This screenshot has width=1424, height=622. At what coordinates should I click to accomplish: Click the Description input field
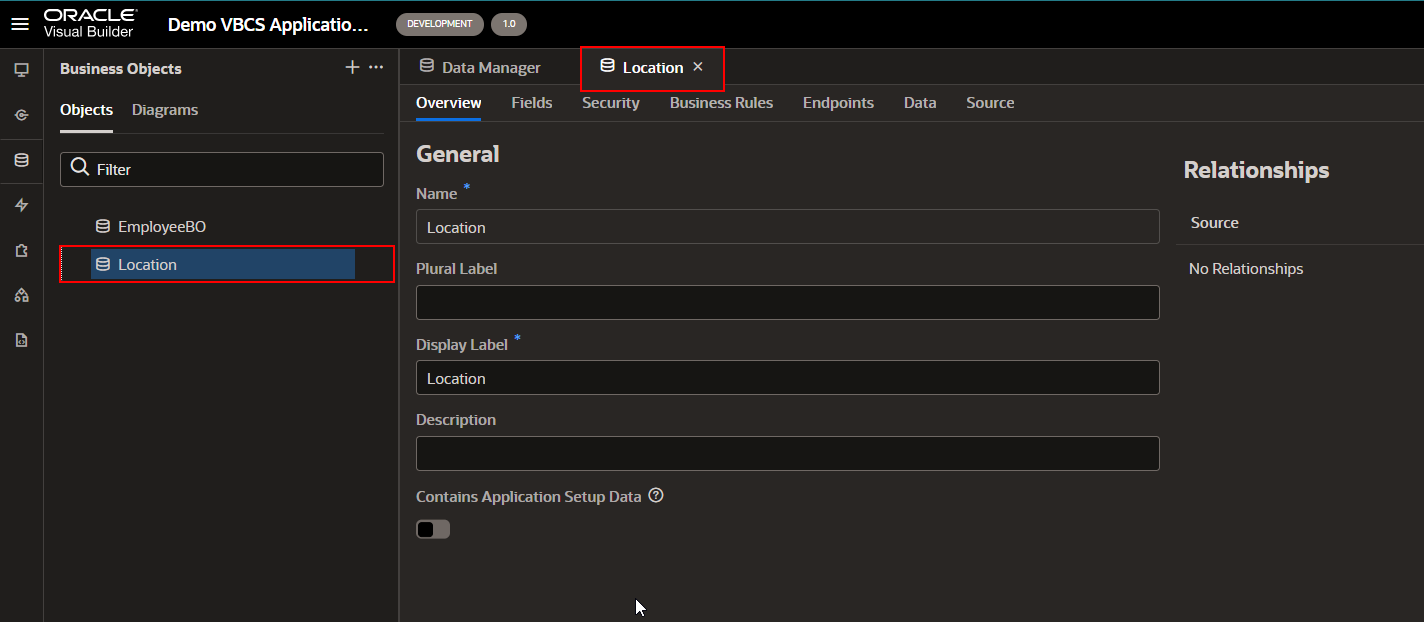tap(788, 453)
